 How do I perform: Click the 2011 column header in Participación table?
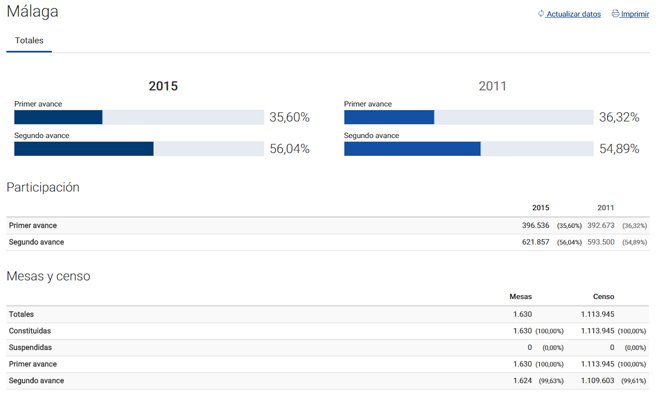pyautogui.click(x=606, y=208)
